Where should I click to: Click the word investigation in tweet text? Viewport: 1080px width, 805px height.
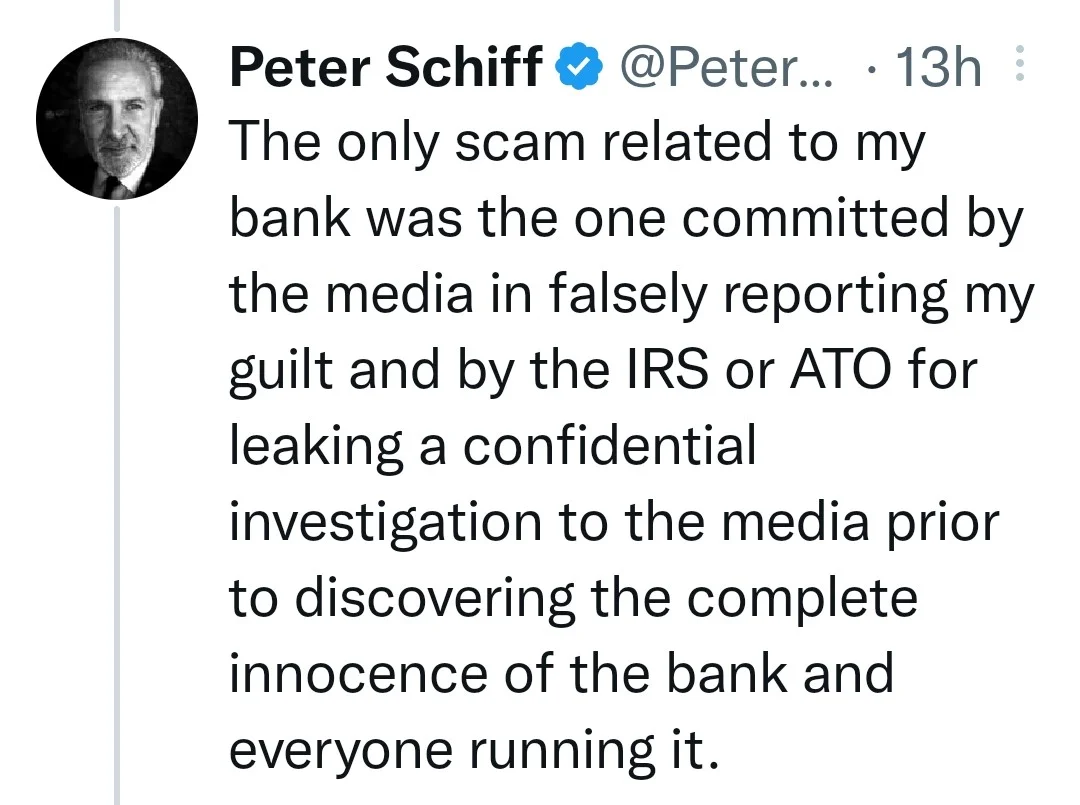point(386,523)
